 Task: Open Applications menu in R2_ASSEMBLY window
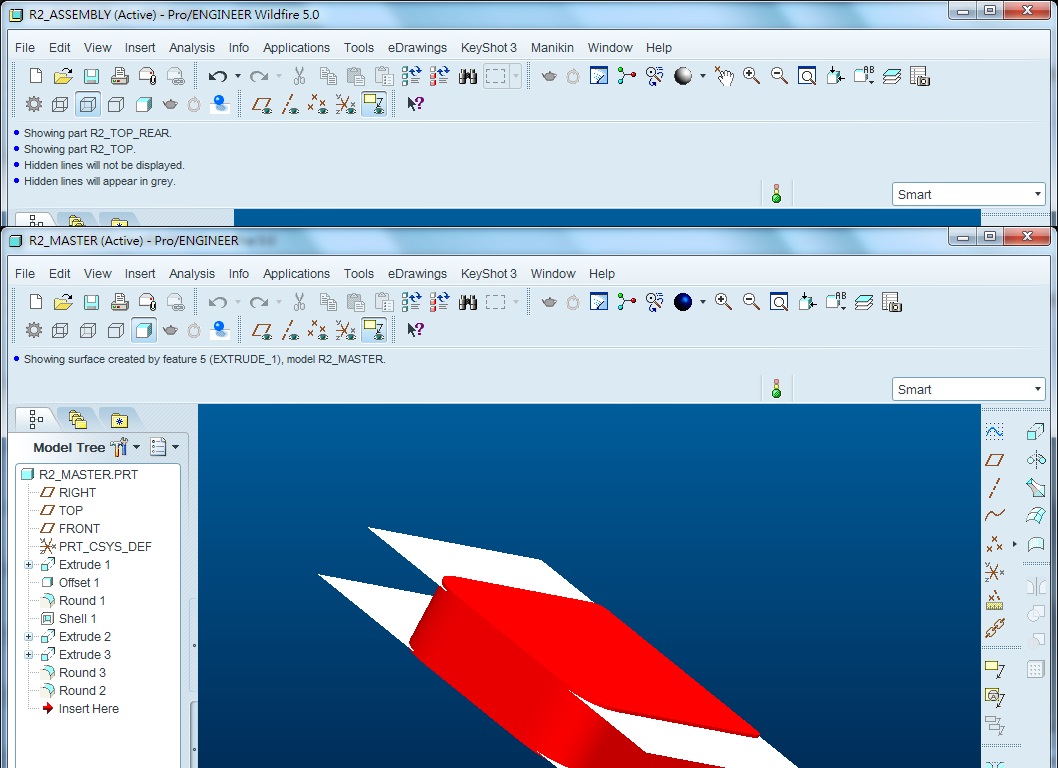[x=296, y=48]
